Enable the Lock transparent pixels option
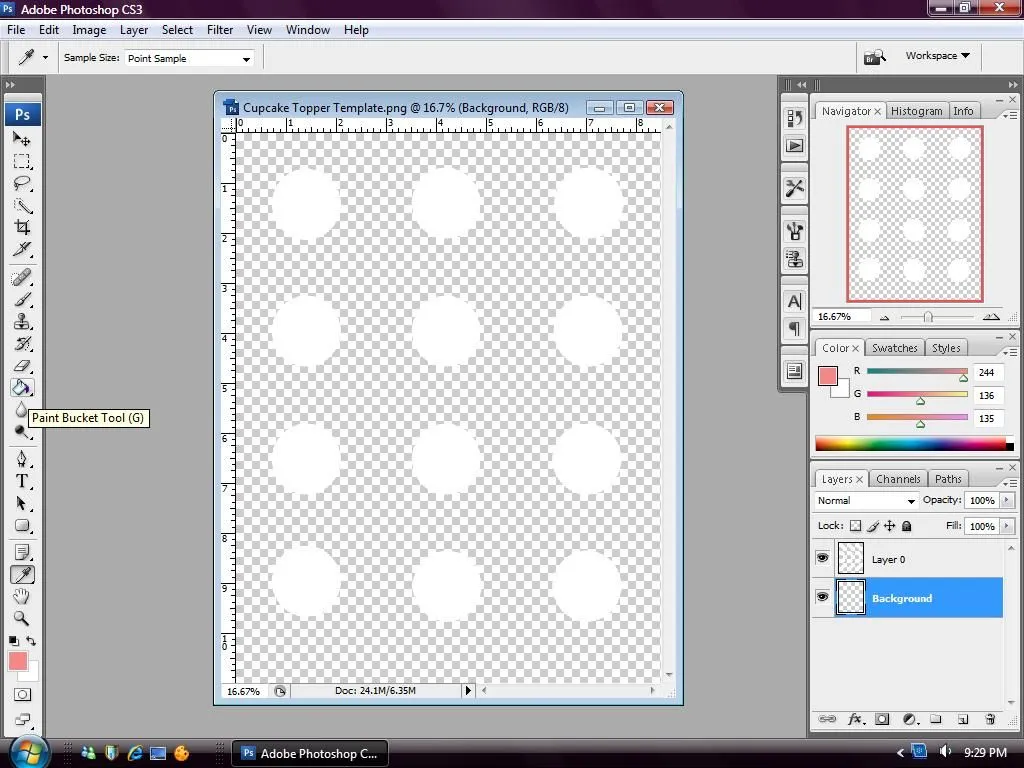Viewport: 1024px width, 768px height. (x=853, y=525)
